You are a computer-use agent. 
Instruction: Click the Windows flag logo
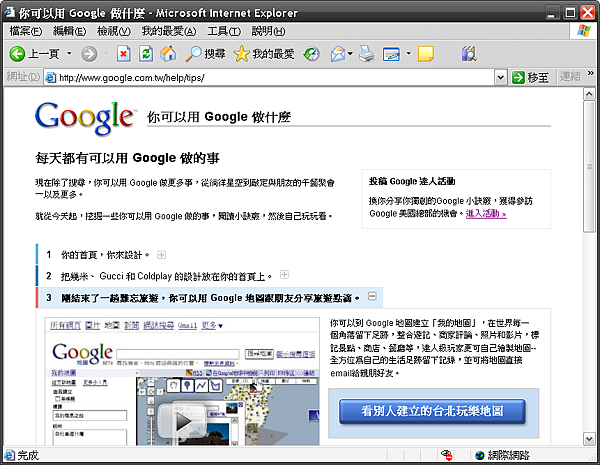coord(584,31)
